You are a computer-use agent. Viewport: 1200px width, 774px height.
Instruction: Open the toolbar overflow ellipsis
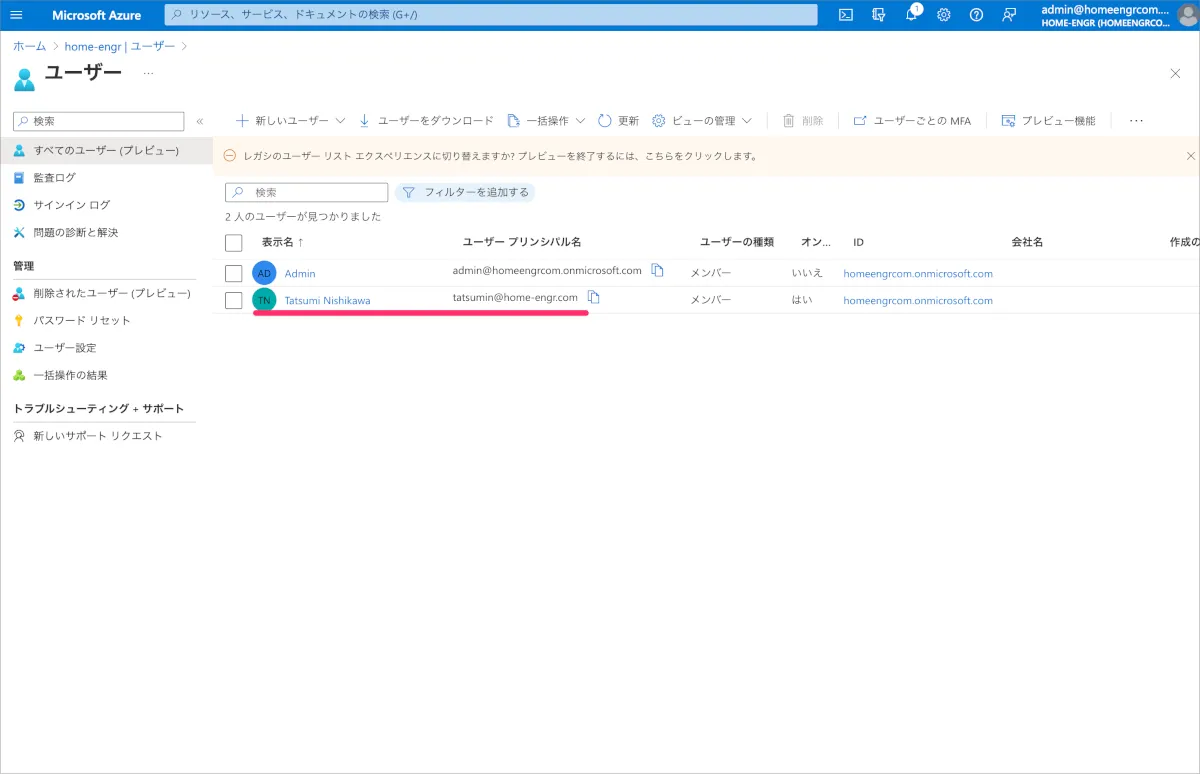[x=1136, y=120]
